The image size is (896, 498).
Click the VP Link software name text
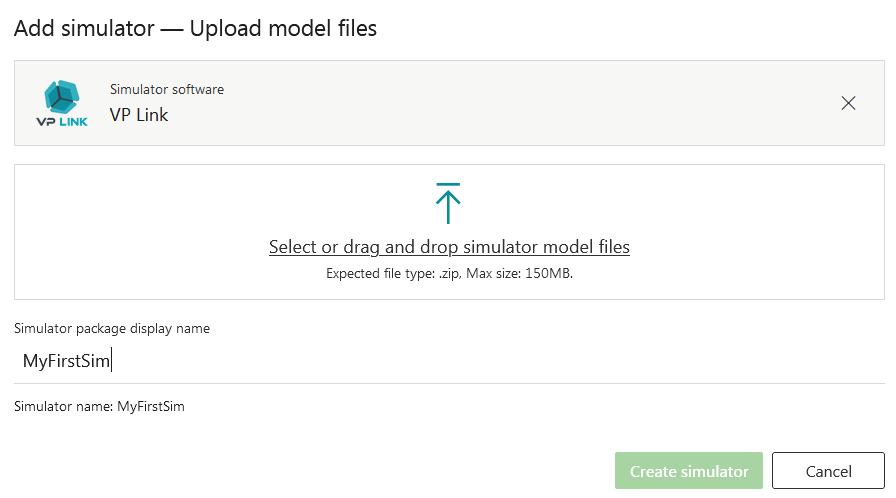[139, 115]
